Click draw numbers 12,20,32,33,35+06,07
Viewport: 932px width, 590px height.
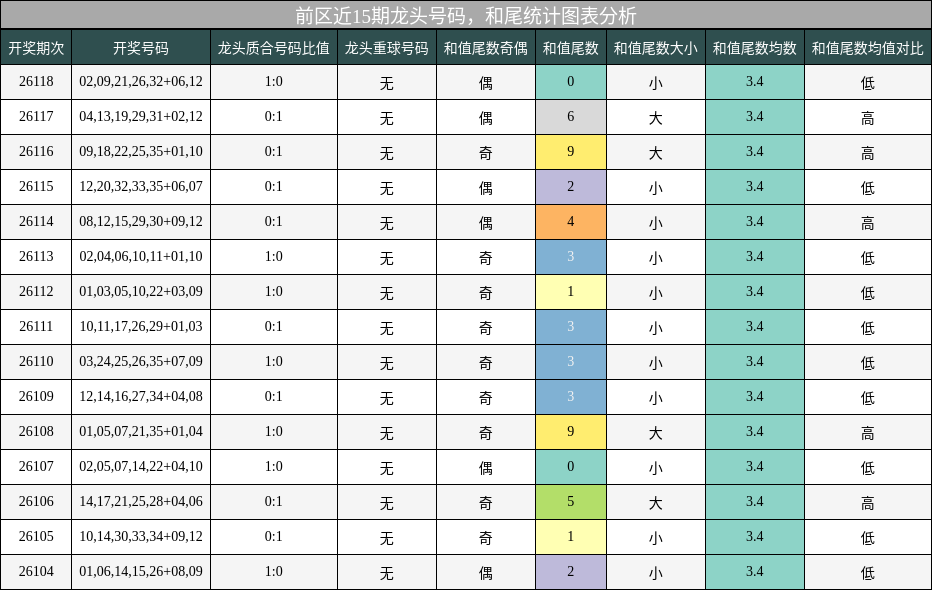pyautogui.click(x=141, y=187)
